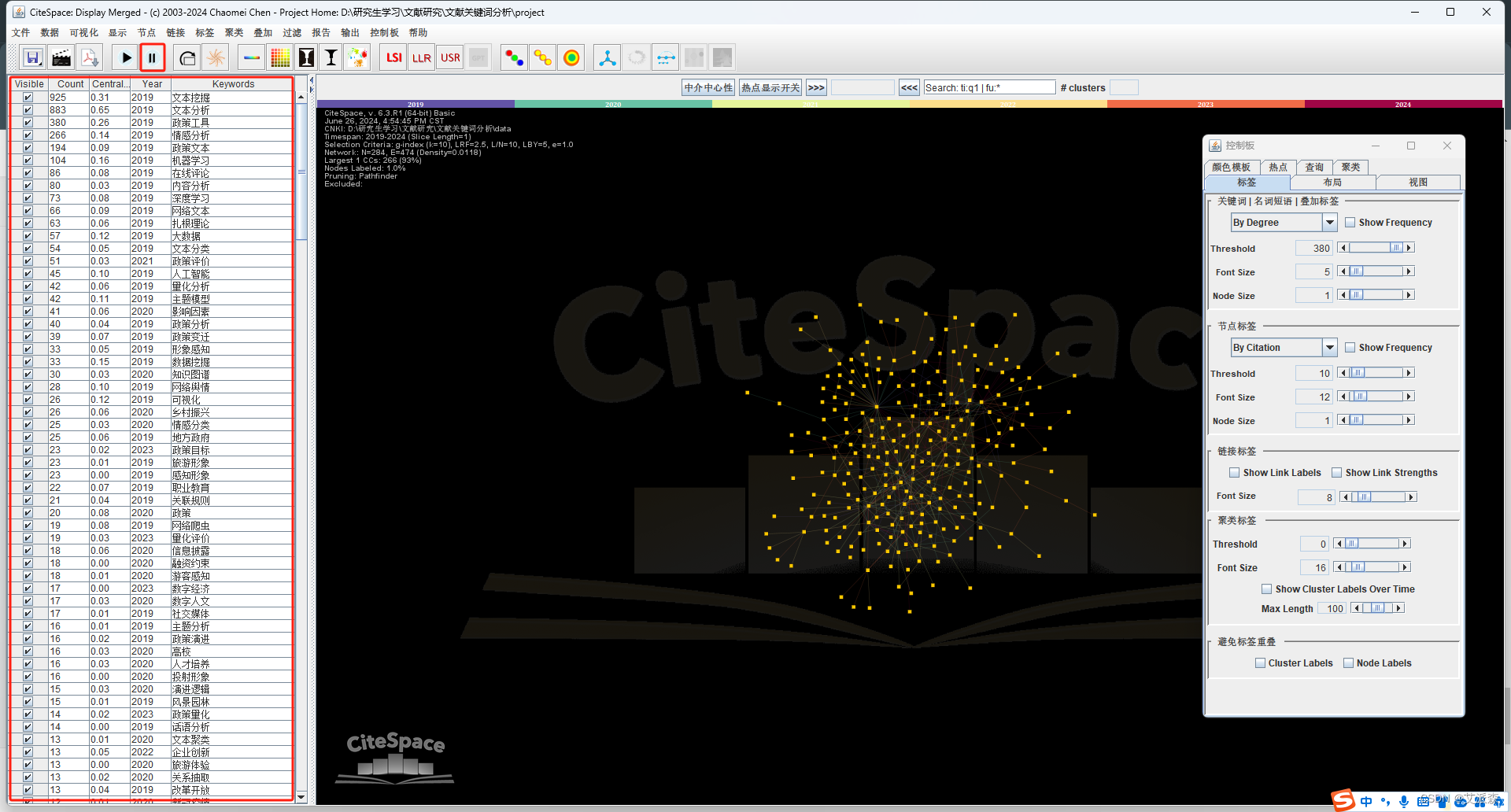Click the Sogou S input method icon
The width and height of the screenshot is (1511, 812).
pyautogui.click(x=1343, y=800)
